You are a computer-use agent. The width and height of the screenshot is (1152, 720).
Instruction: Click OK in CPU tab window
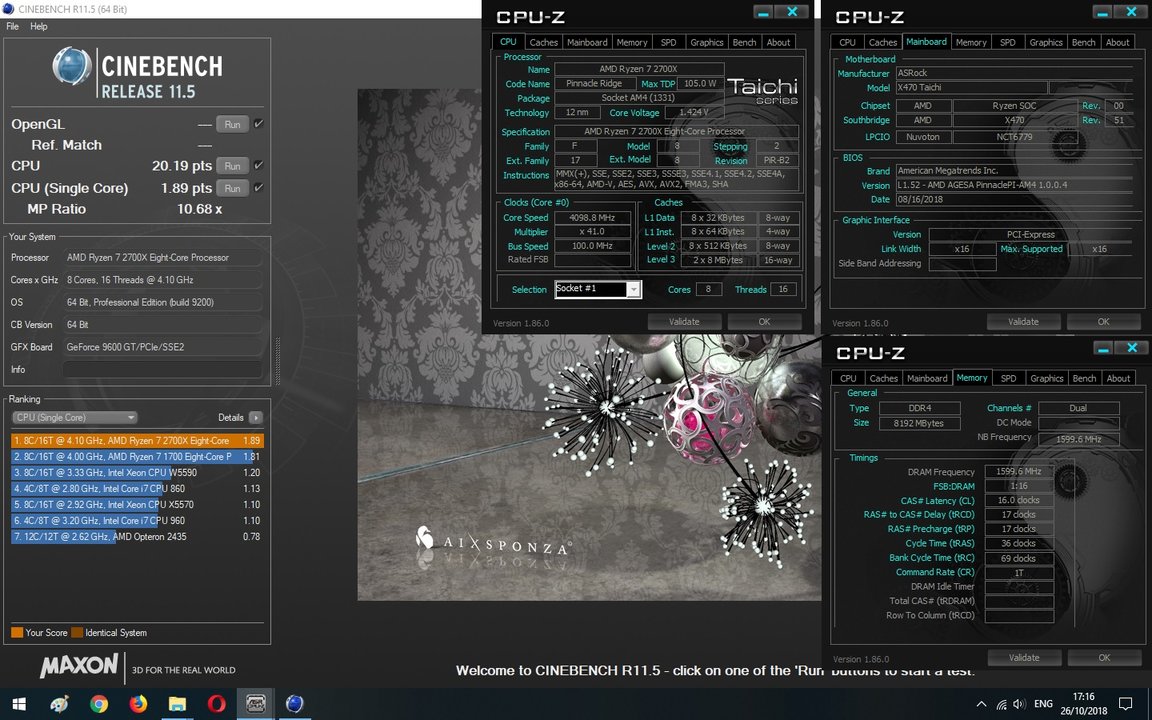764,322
